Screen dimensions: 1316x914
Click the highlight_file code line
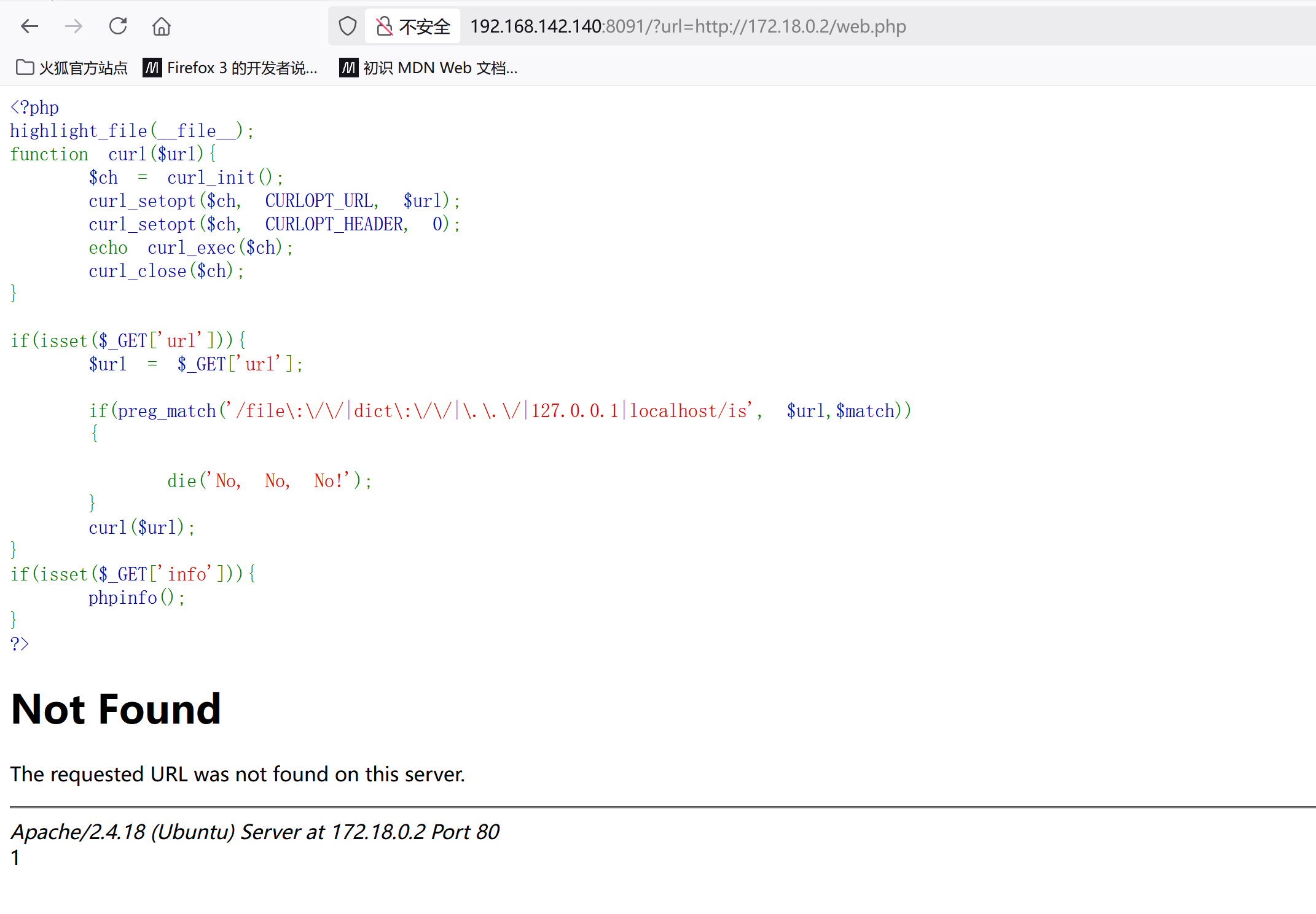(131, 131)
